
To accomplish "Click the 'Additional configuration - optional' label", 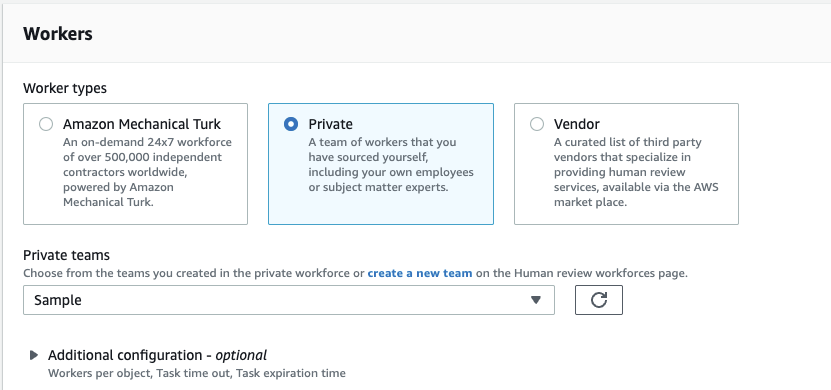I will tap(157, 354).
